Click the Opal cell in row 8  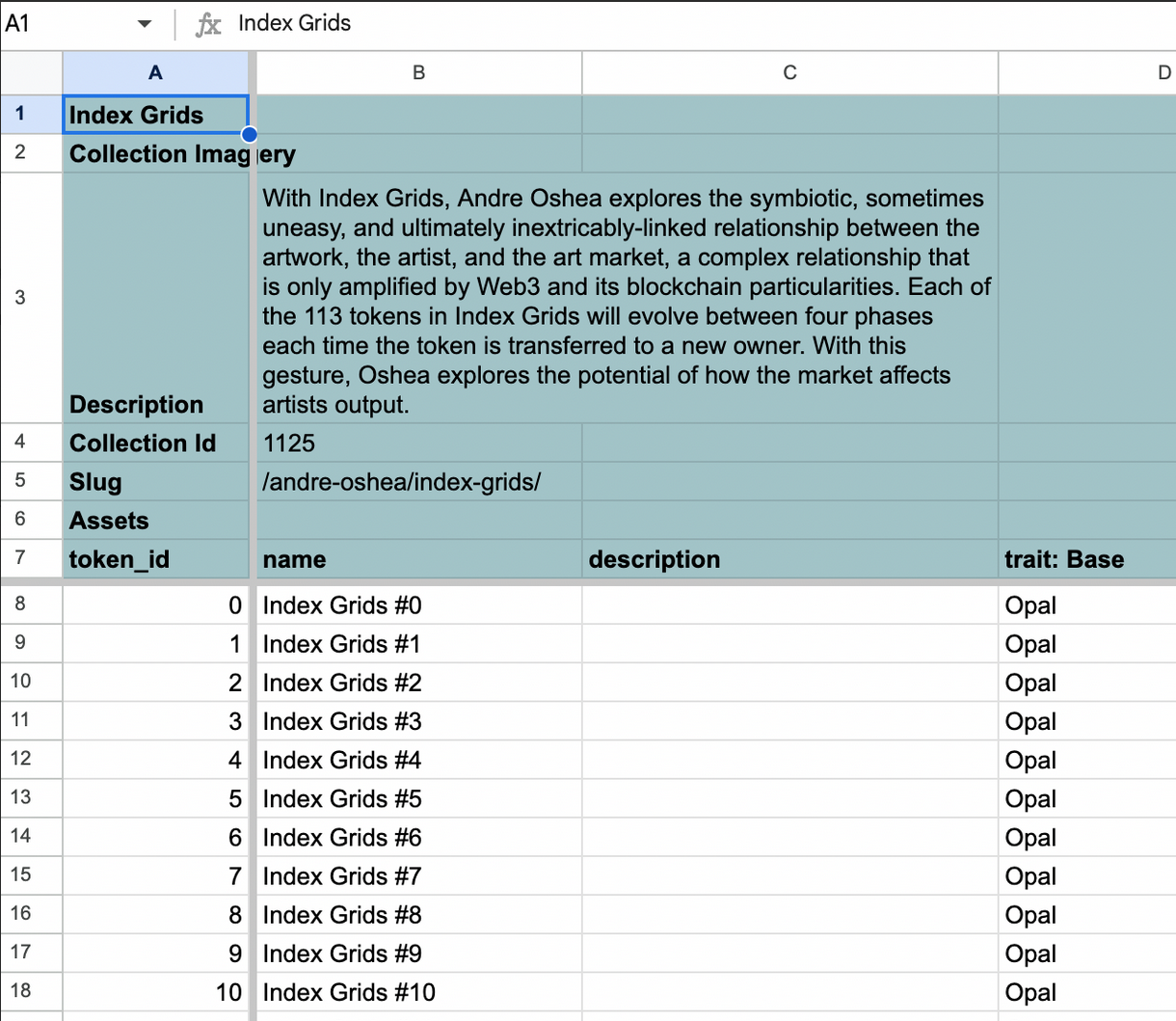point(1087,605)
